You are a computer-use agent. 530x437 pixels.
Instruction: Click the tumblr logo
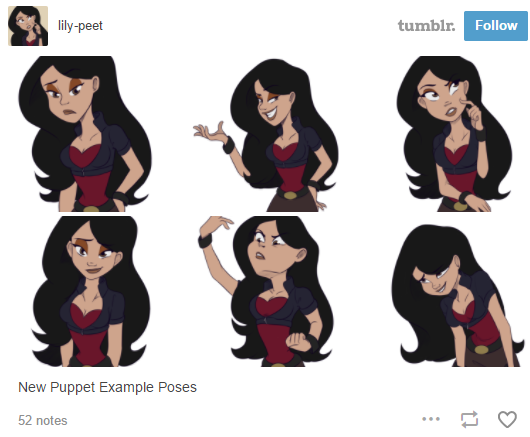point(426,26)
